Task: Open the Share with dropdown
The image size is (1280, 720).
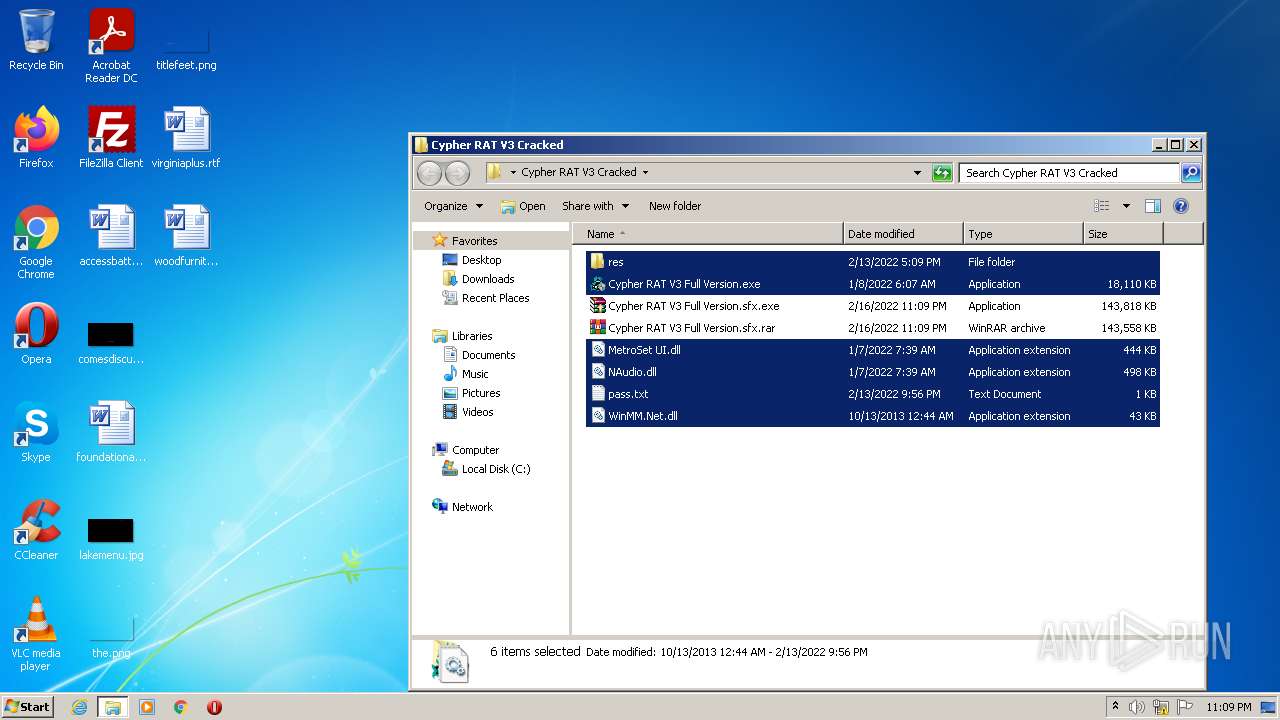Action: click(x=596, y=206)
